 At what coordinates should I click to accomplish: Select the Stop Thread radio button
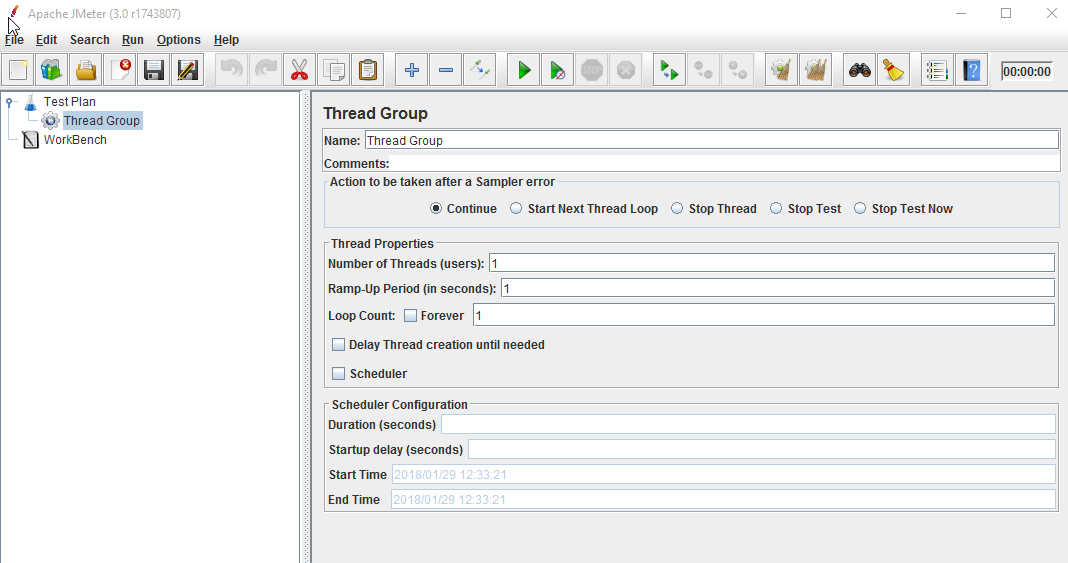(x=677, y=208)
